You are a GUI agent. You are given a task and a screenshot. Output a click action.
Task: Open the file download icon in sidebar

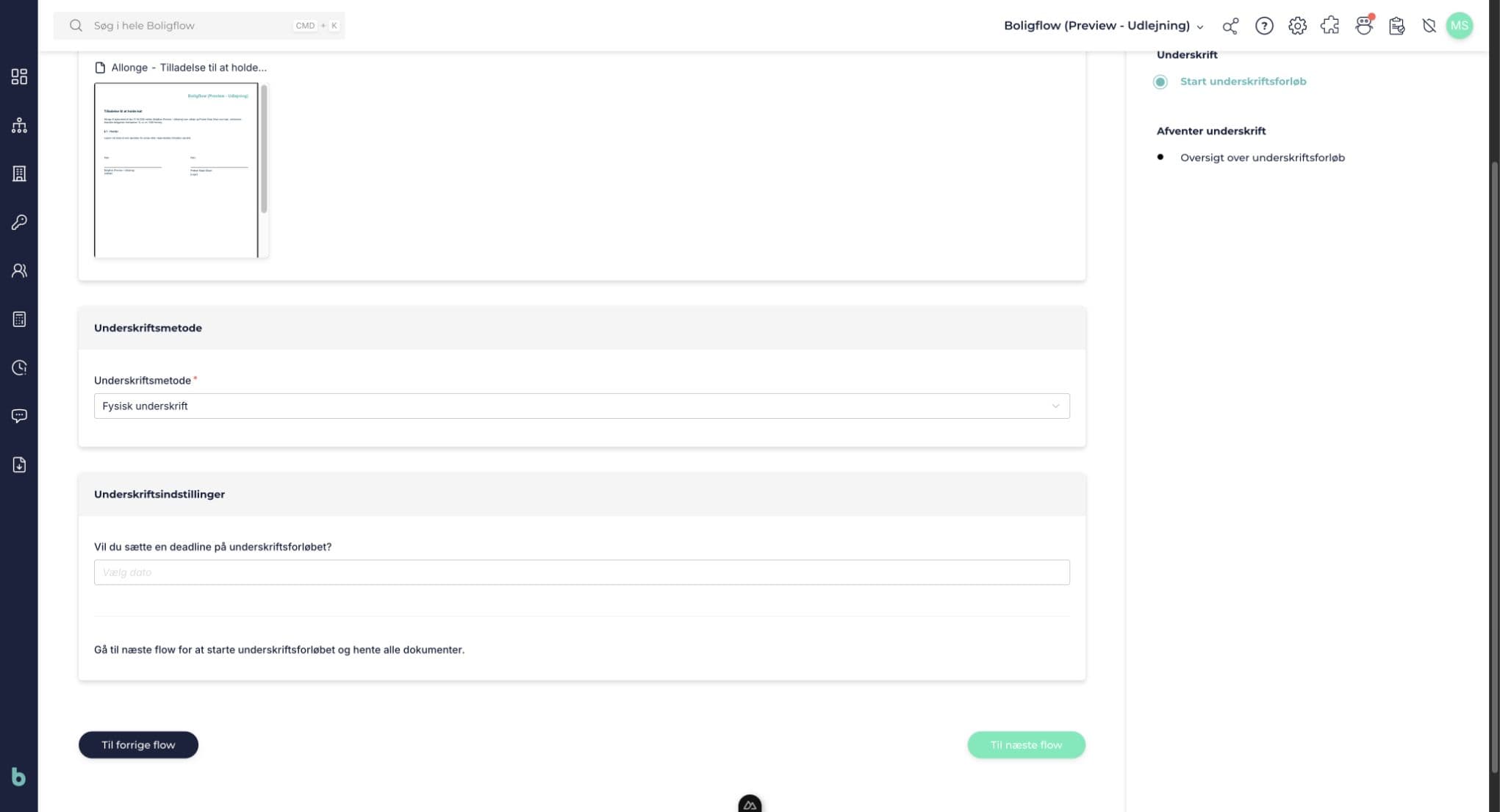pos(19,464)
